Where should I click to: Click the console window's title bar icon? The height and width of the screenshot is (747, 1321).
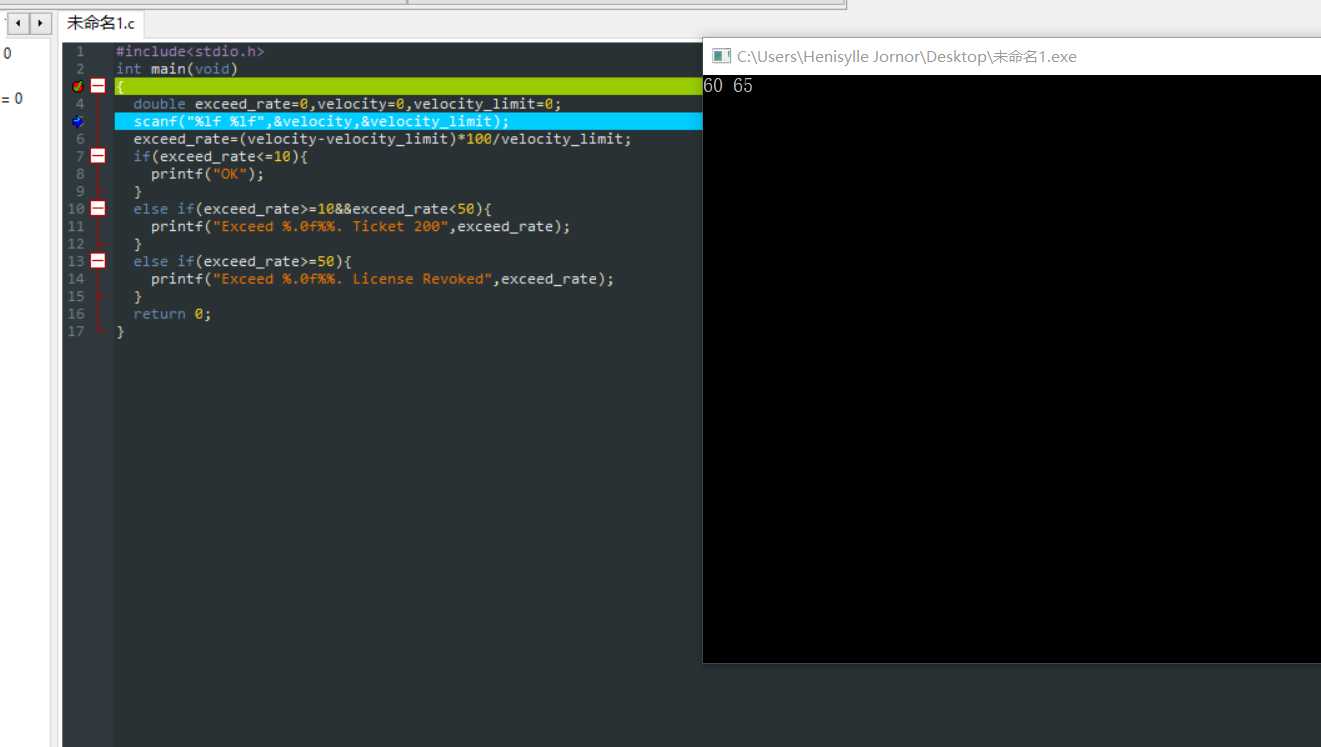pyautogui.click(x=721, y=56)
